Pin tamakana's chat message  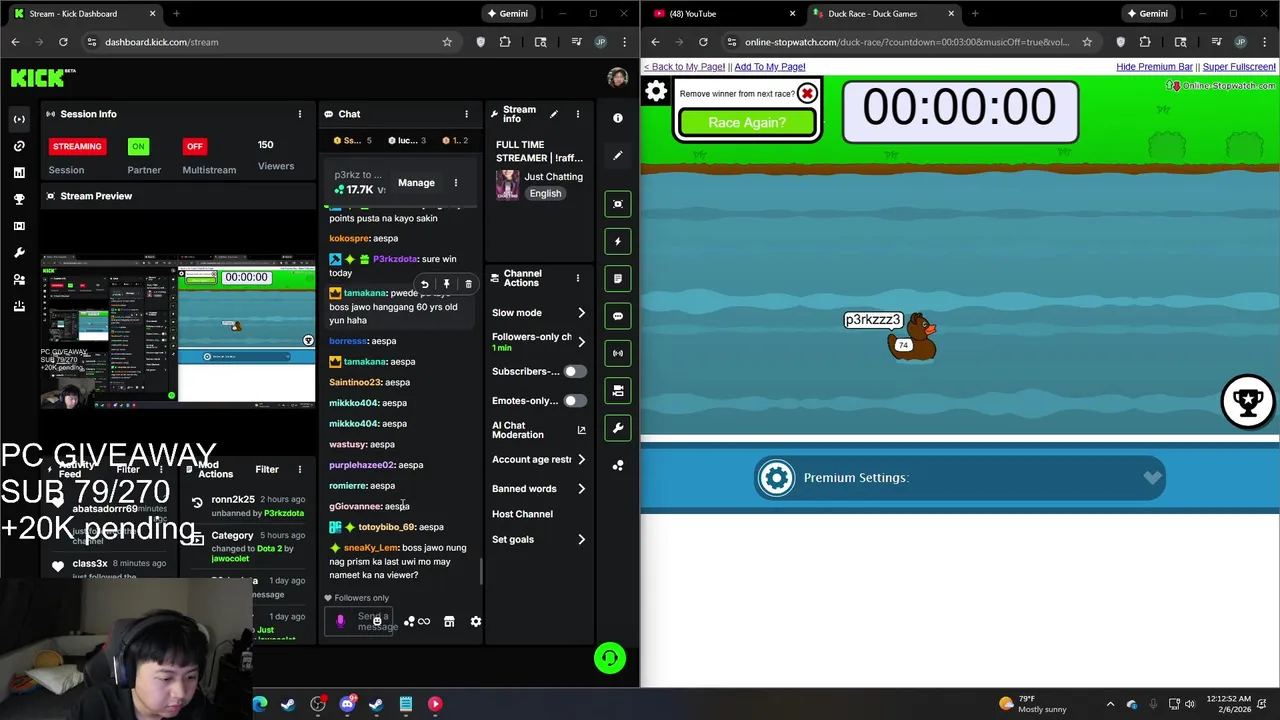(446, 285)
